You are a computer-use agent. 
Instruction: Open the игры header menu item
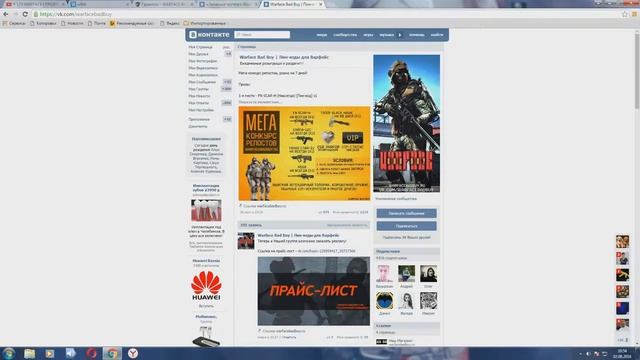click(368, 35)
